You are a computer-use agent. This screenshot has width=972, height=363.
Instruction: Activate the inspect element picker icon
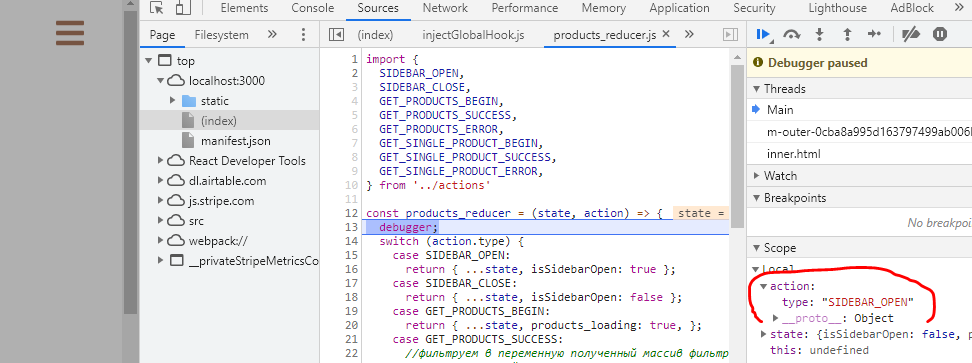157,8
